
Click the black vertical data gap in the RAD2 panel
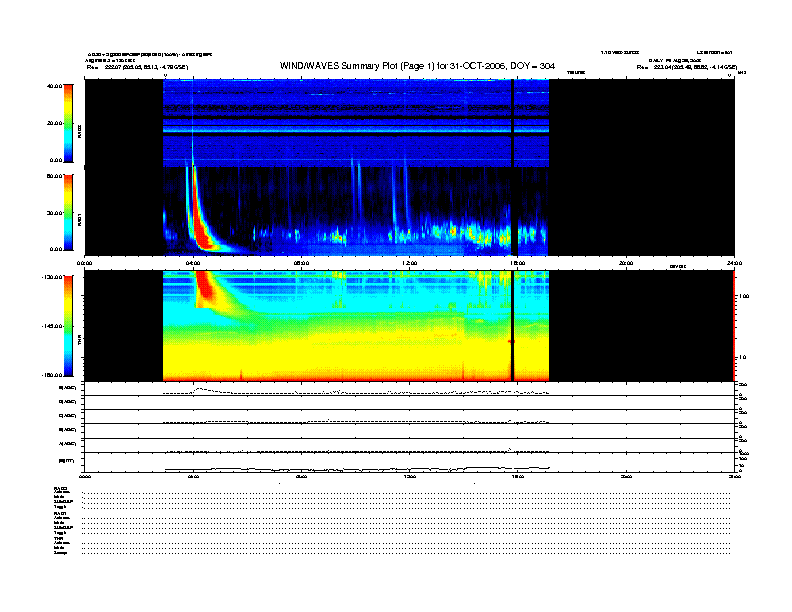click(x=513, y=123)
